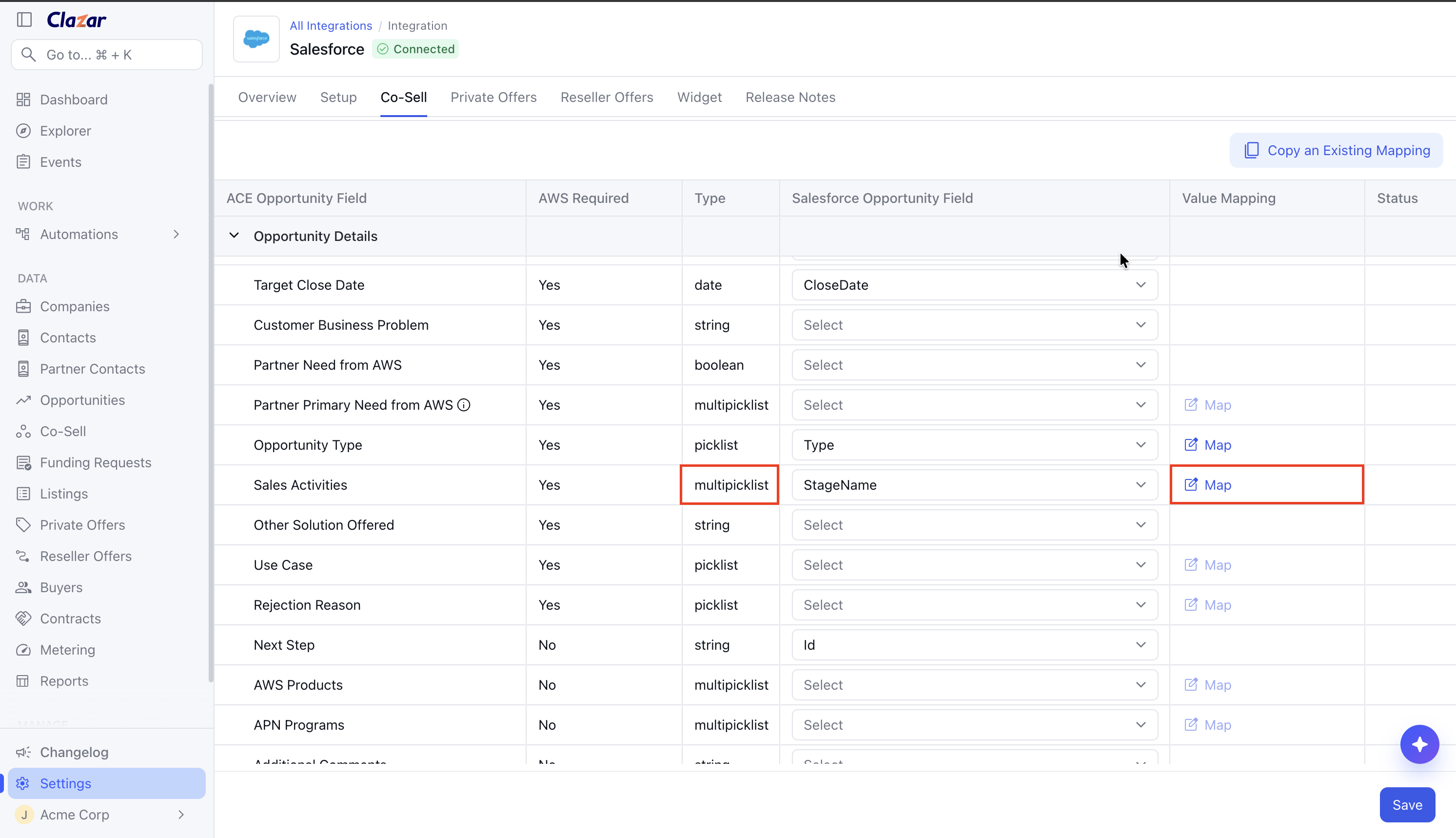
Task: Click the Changelog megaphone icon
Action: click(23, 752)
